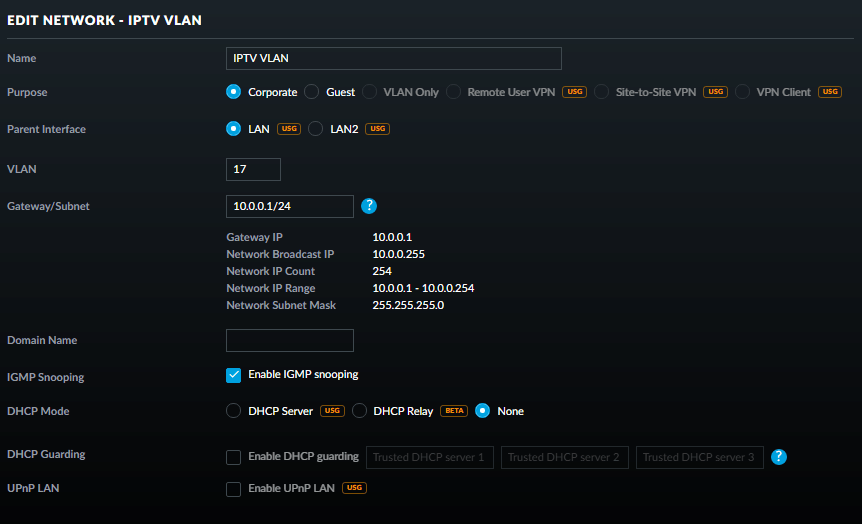
Task: Click the DHCP Mode row label
Action: (38, 411)
